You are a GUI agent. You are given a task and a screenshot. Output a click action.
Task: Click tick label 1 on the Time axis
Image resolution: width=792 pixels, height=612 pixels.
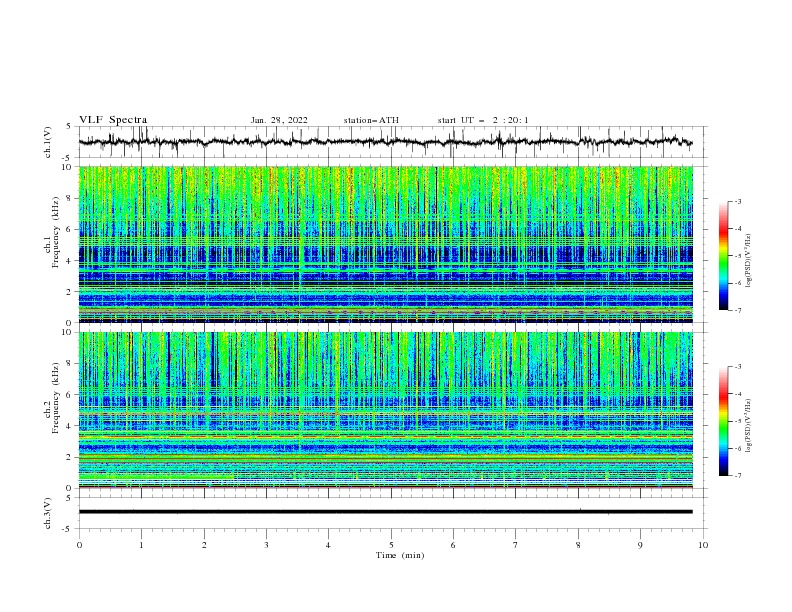141,545
